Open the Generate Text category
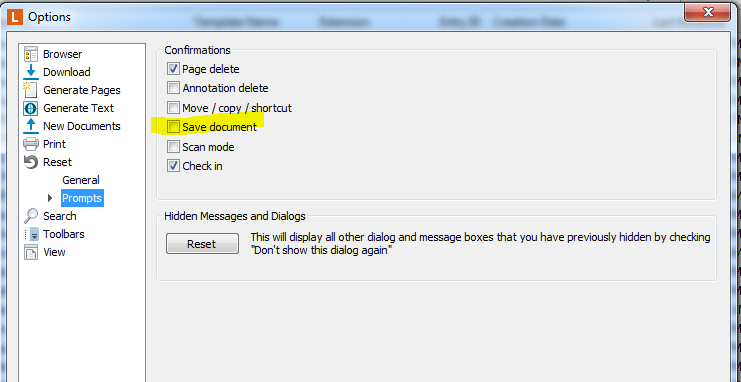The height and width of the screenshot is (382, 741). tap(78, 108)
